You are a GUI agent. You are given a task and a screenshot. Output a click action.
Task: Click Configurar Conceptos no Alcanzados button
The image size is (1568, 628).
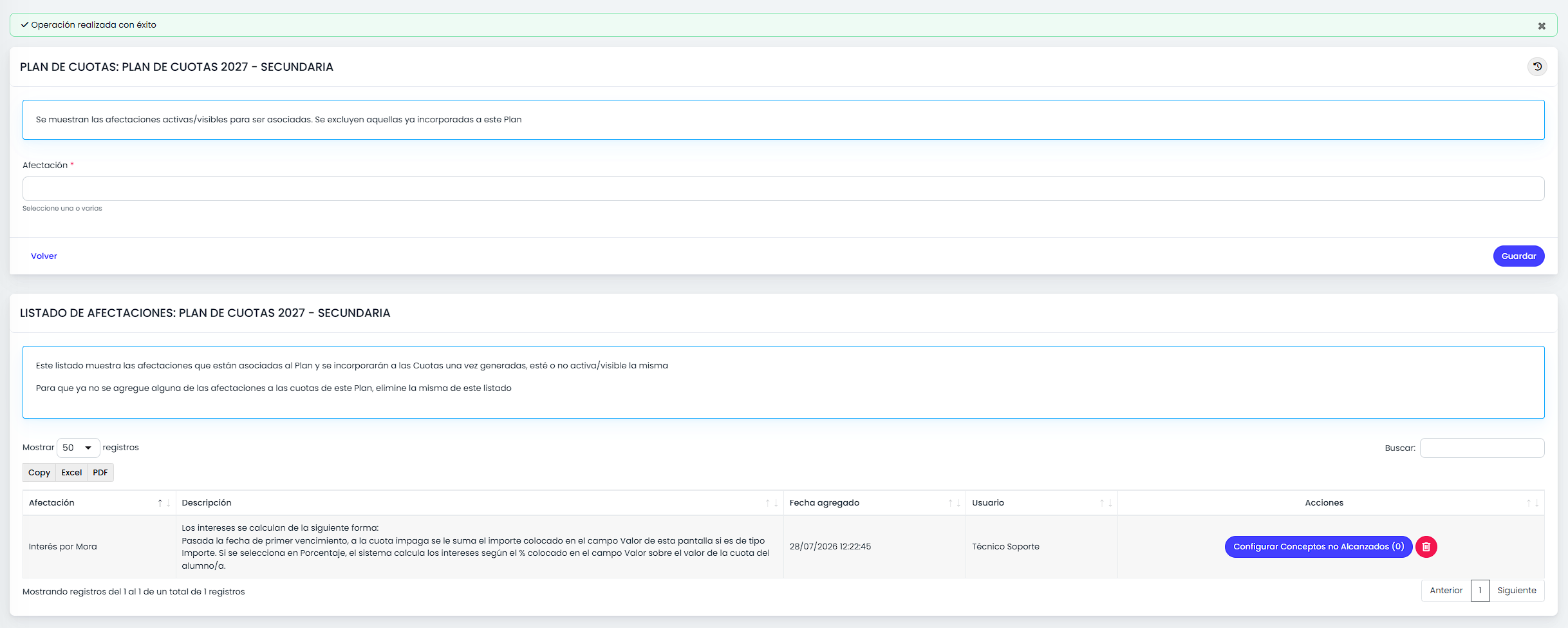tap(1318, 547)
